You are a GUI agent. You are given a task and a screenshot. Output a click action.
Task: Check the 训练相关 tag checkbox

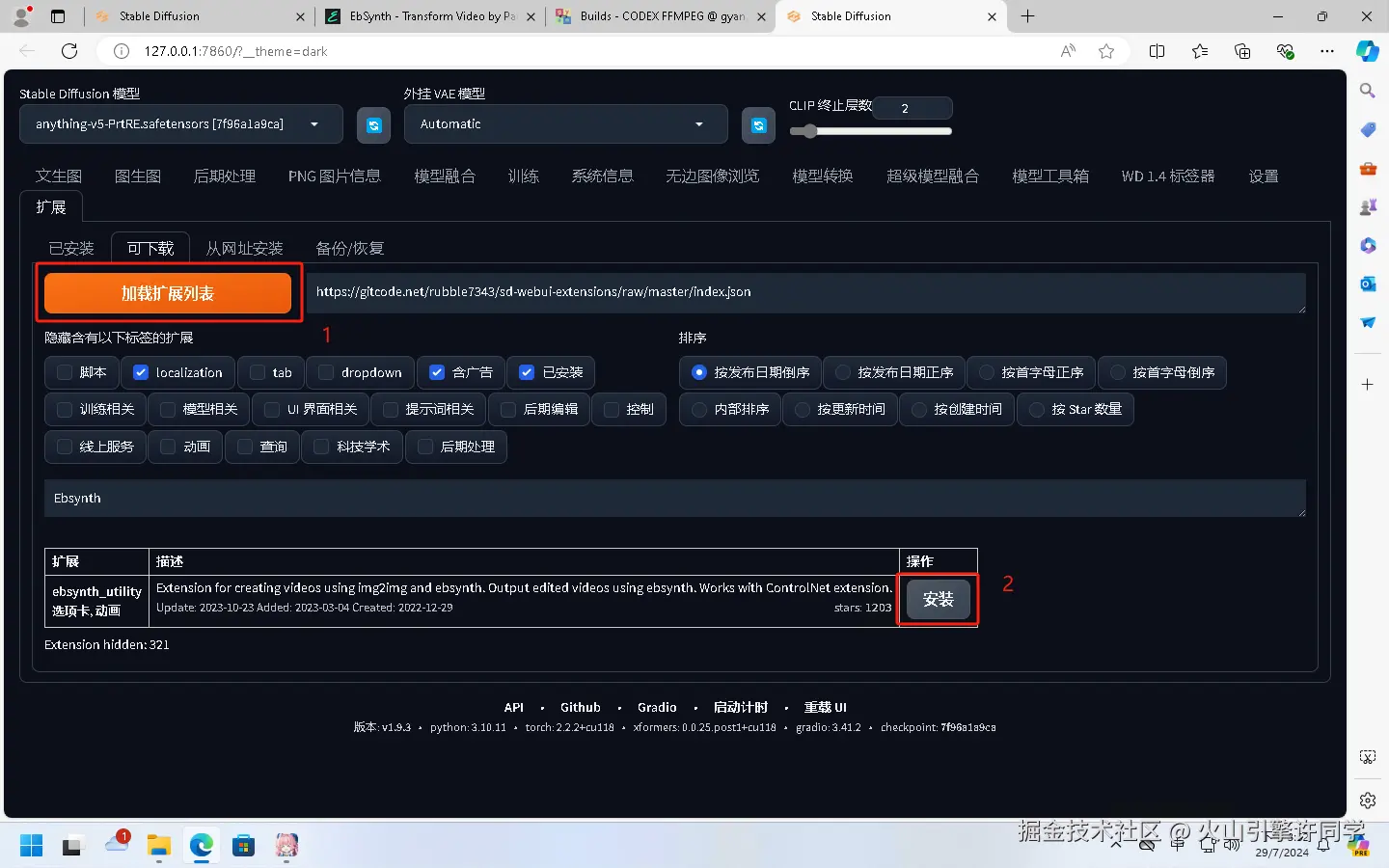point(65,409)
